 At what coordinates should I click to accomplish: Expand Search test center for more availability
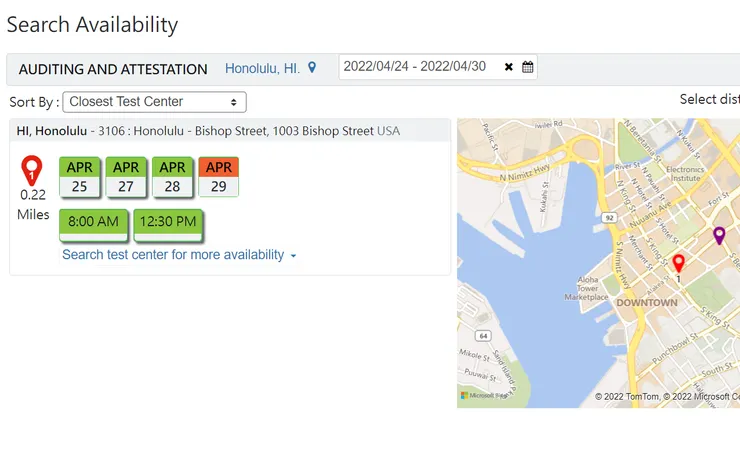coord(179,255)
